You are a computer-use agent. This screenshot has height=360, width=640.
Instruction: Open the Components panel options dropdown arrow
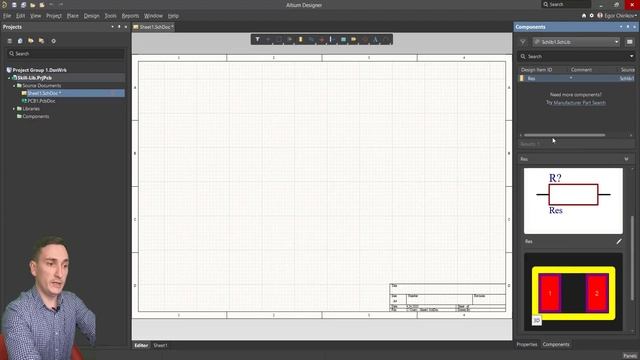621,27
